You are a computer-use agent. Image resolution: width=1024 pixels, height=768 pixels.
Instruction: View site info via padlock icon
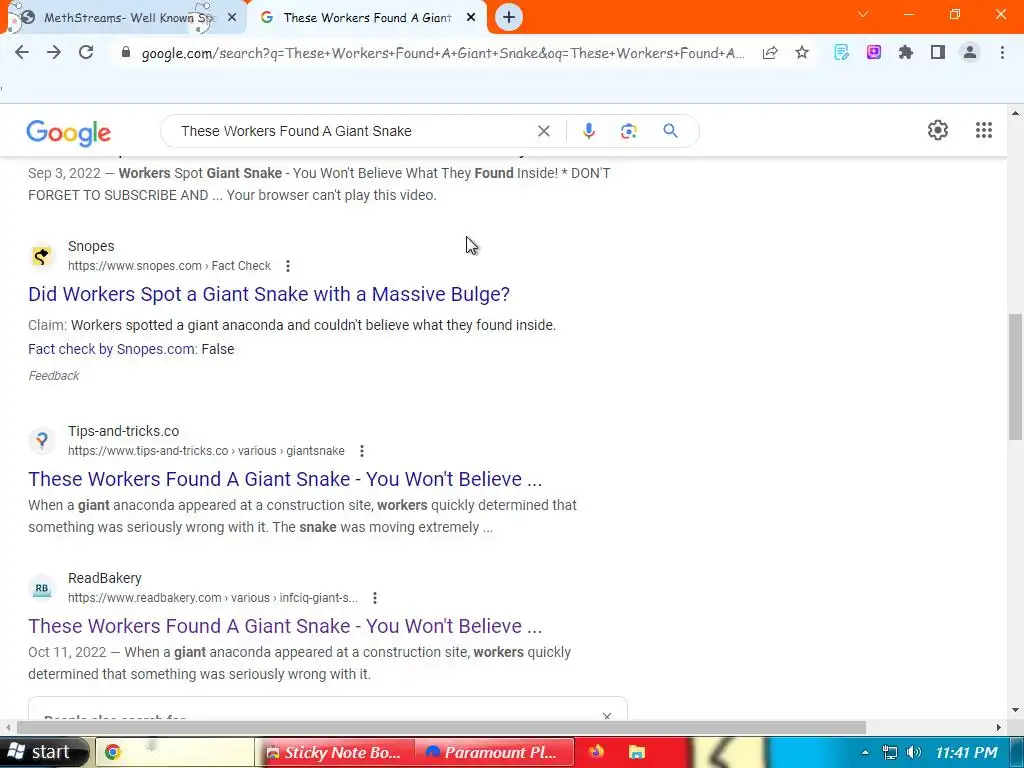tap(127, 53)
